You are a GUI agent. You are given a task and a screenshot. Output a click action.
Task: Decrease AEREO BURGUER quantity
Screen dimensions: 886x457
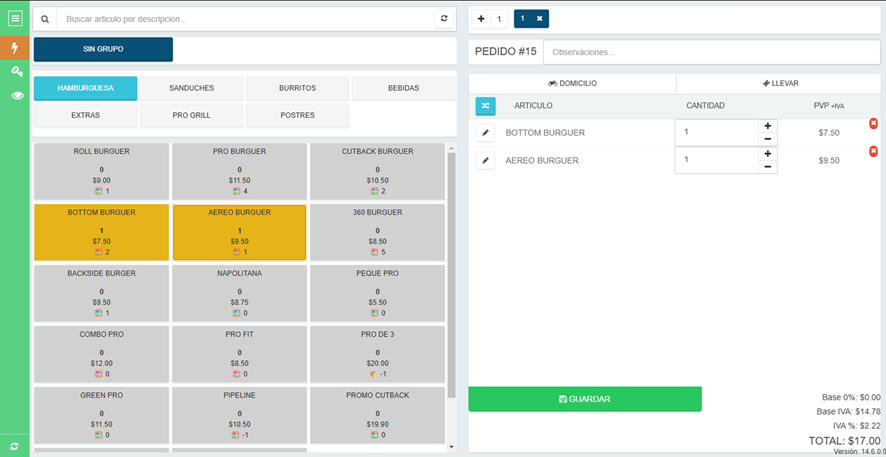pyautogui.click(x=767, y=167)
